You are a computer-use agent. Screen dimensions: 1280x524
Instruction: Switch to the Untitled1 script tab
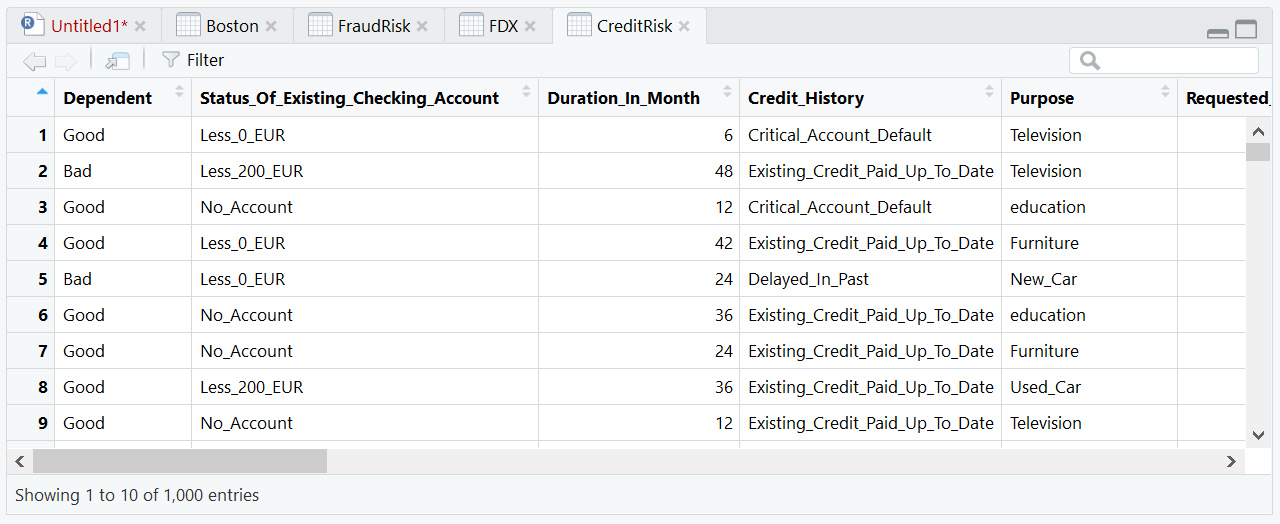pos(89,26)
